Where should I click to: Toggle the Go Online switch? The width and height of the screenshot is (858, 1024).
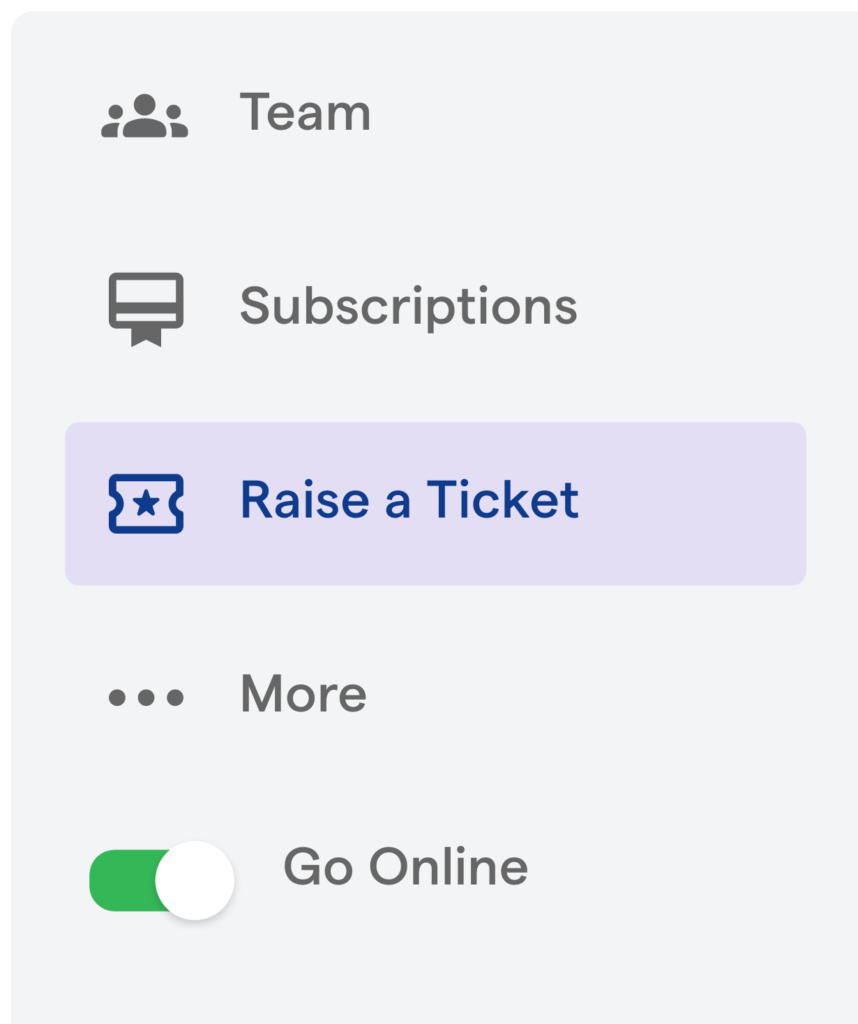[162, 881]
